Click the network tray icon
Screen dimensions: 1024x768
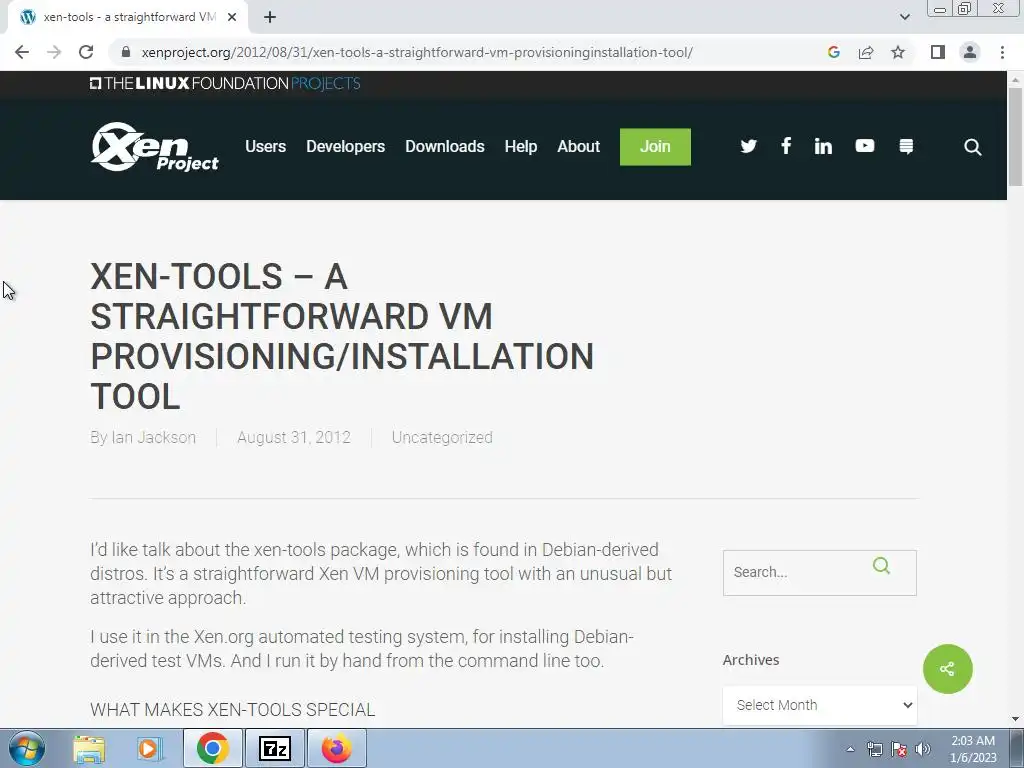click(x=874, y=749)
